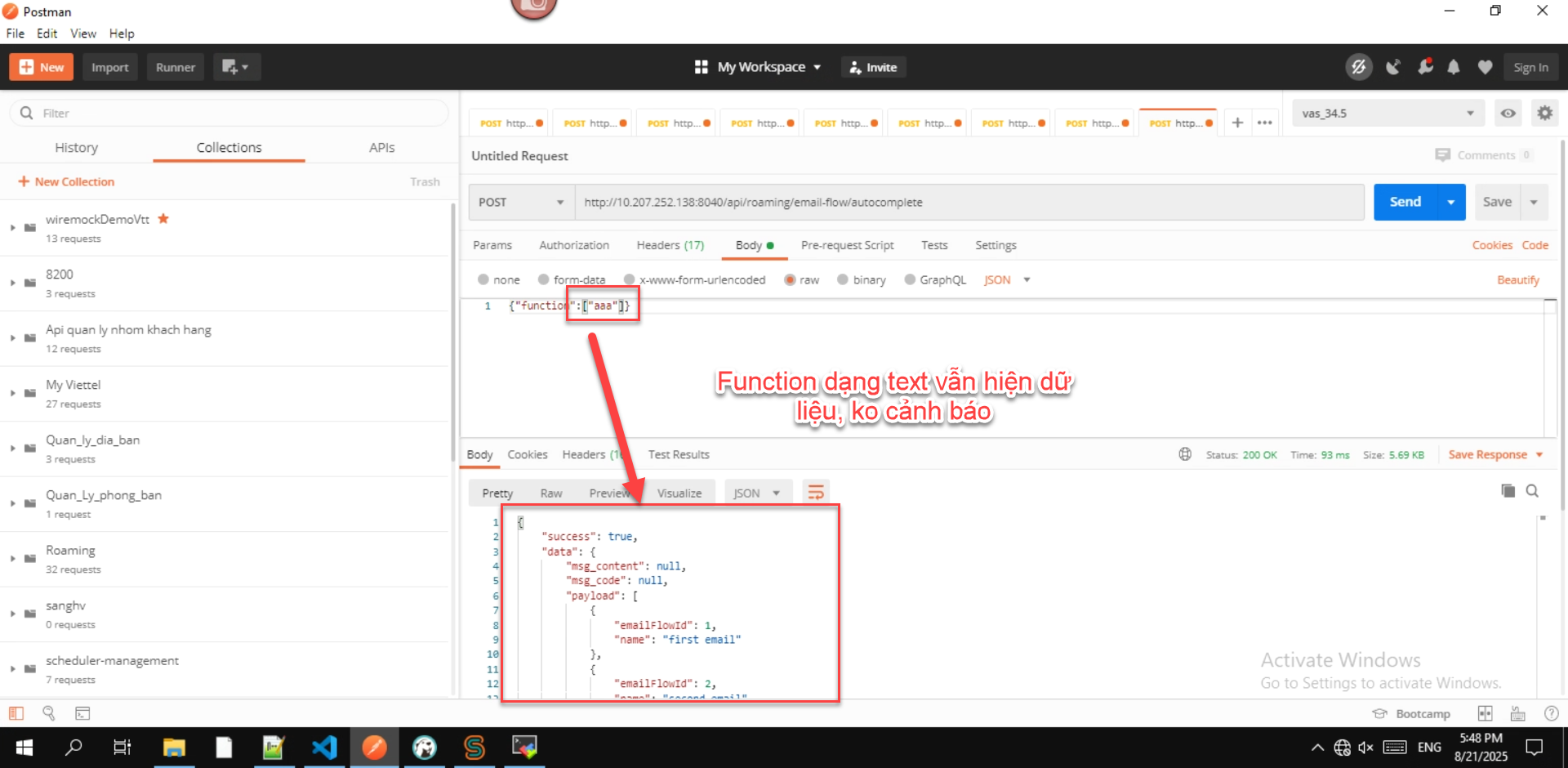
Task: Click the request URL input field
Action: tap(968, 203)
